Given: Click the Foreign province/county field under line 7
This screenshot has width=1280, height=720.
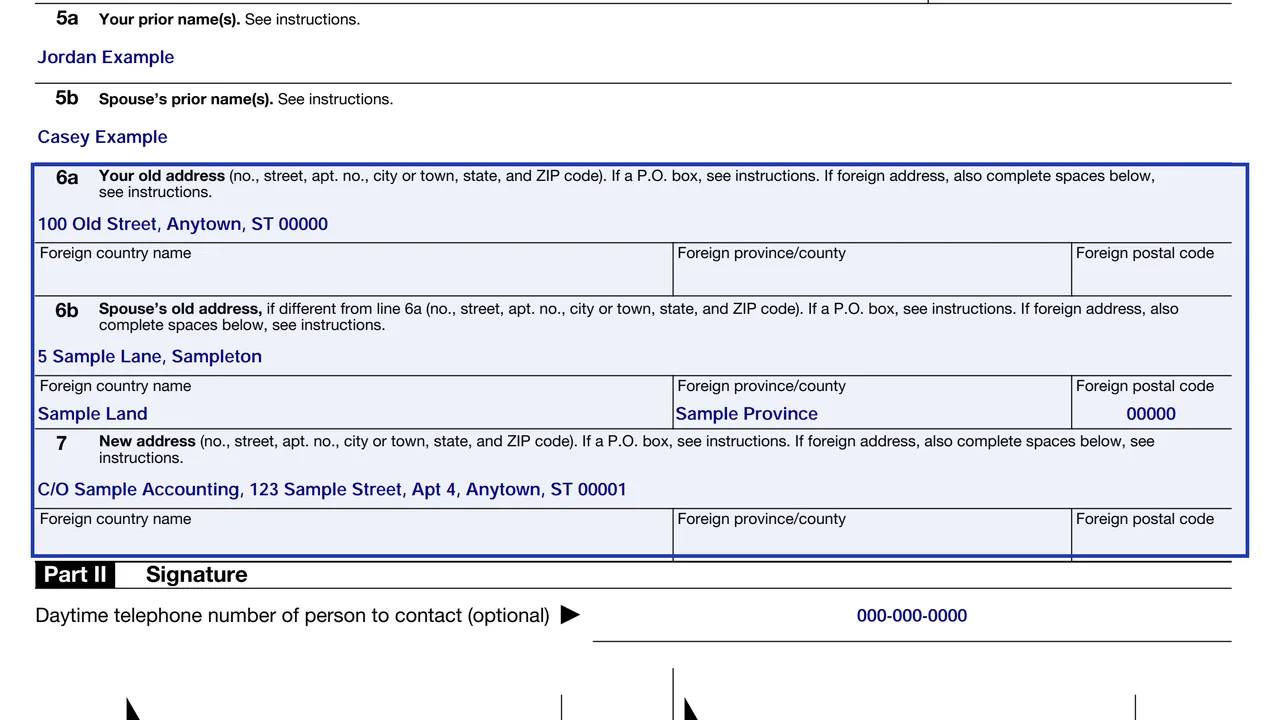Looking at the screenshot, I should click(872, 544).
